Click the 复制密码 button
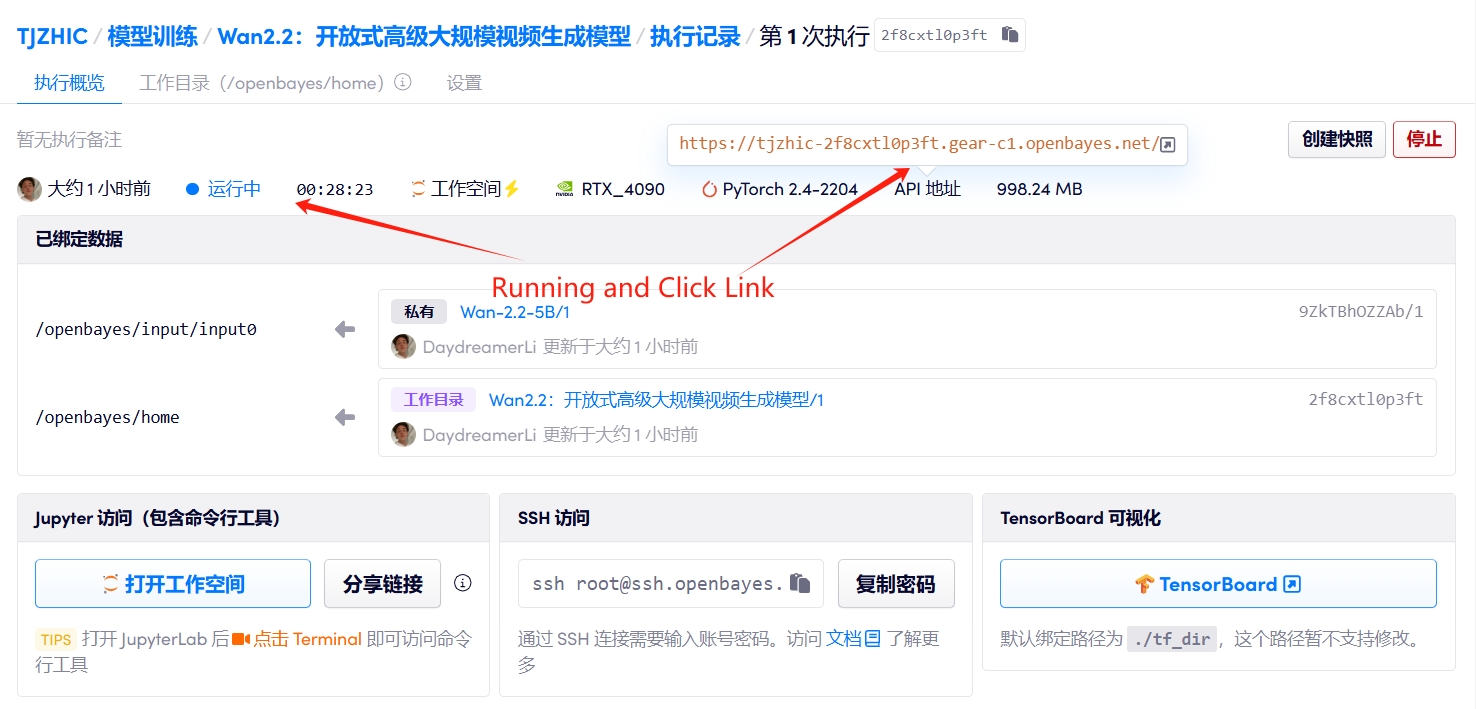The image size is (1476, 709). 896,583
